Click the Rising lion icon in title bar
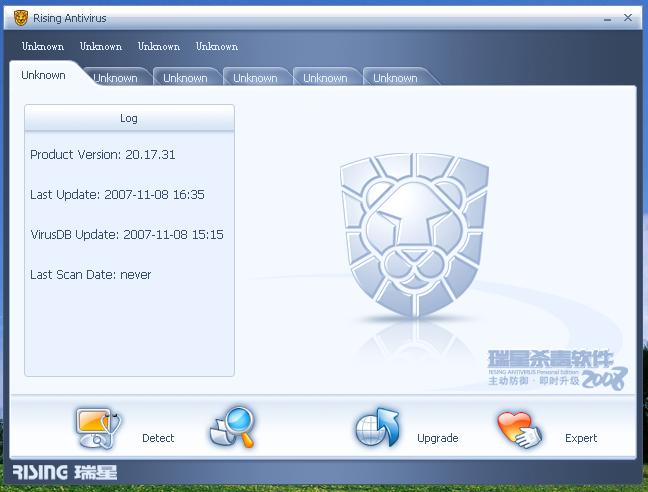This screenshot has width=648, height=492. pos(21,18)
